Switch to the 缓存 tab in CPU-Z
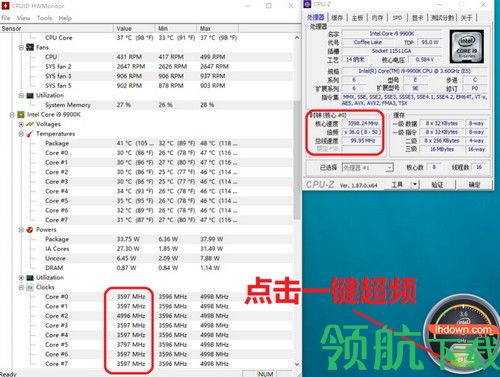The height and width of the screenshot is (377, 500). (337, 18)
